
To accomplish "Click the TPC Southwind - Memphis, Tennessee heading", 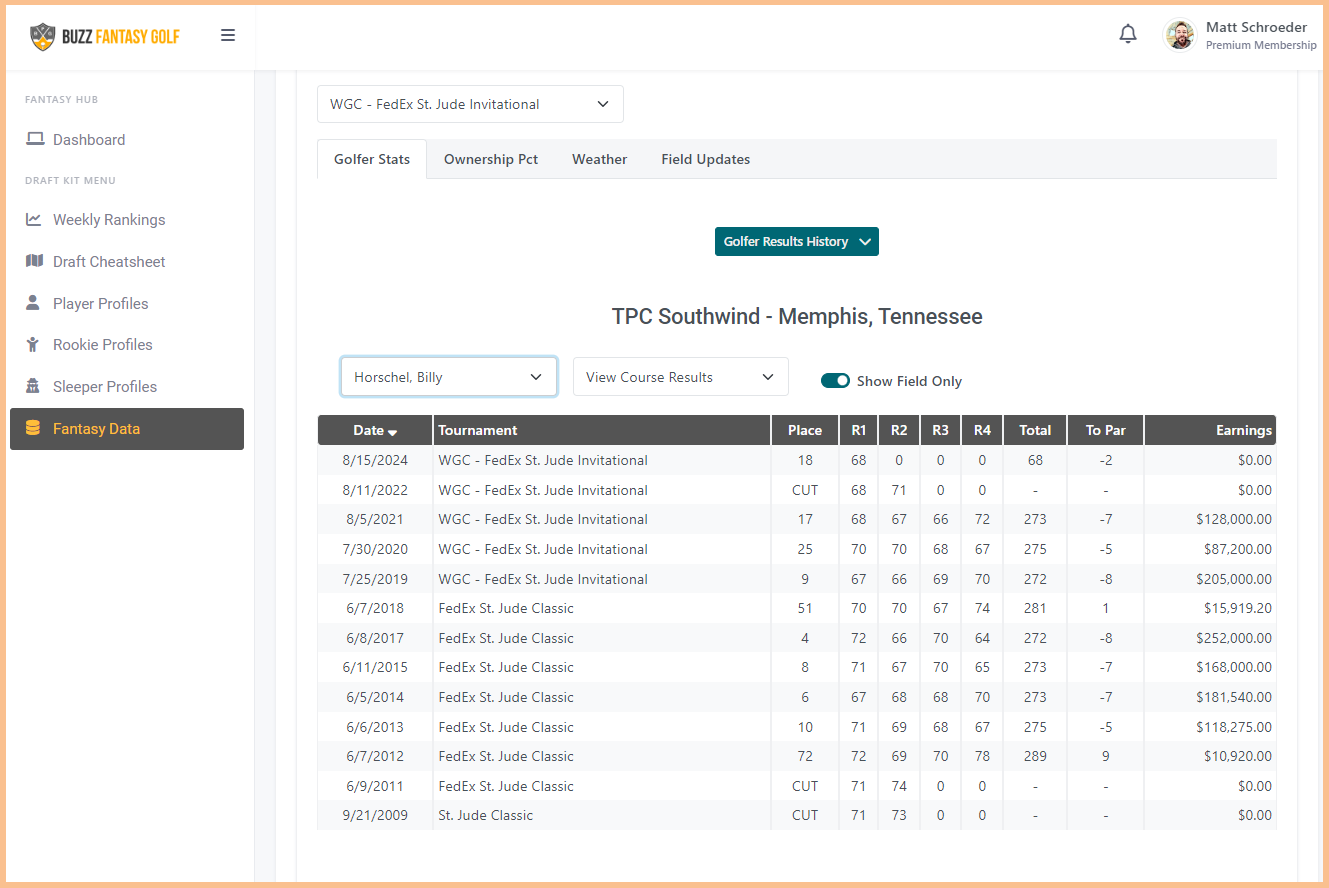I will coord(797,317).
